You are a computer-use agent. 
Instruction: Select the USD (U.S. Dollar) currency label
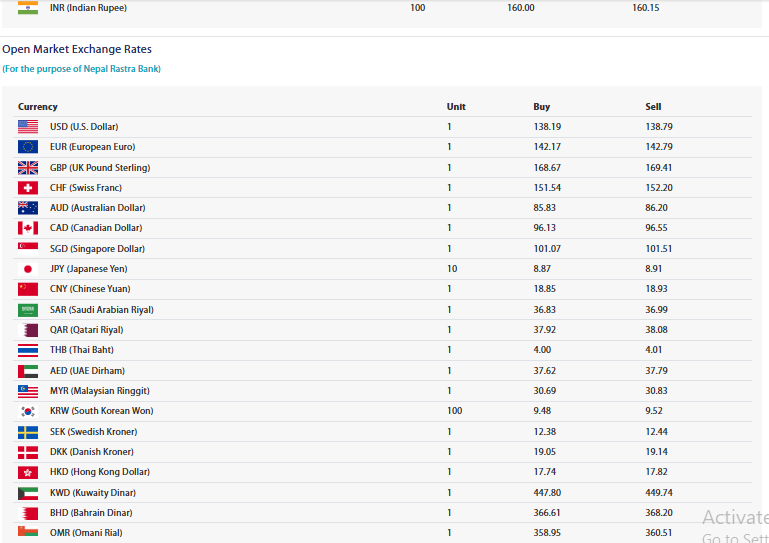84,127
